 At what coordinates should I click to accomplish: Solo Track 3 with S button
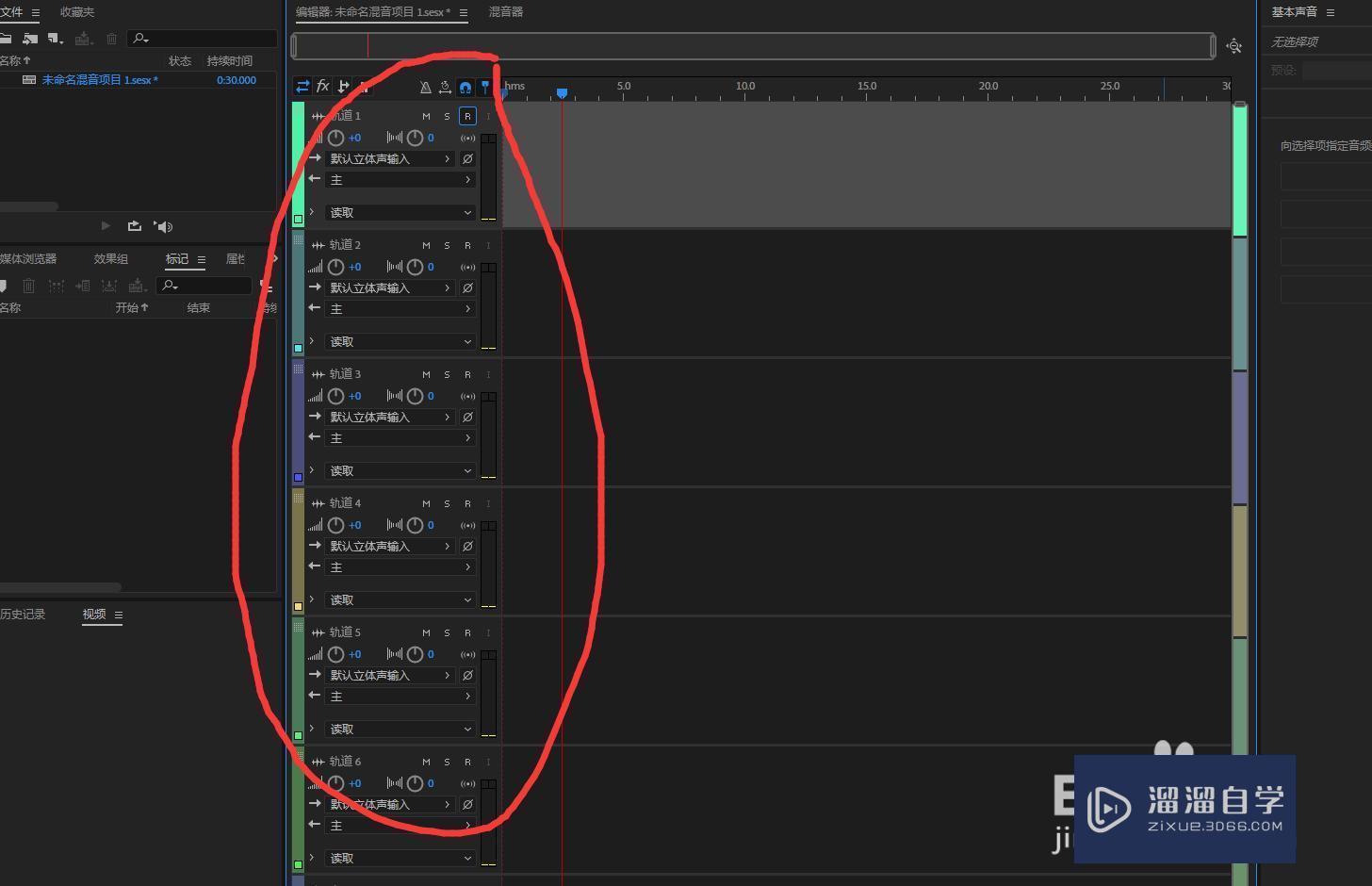(447, 374)
